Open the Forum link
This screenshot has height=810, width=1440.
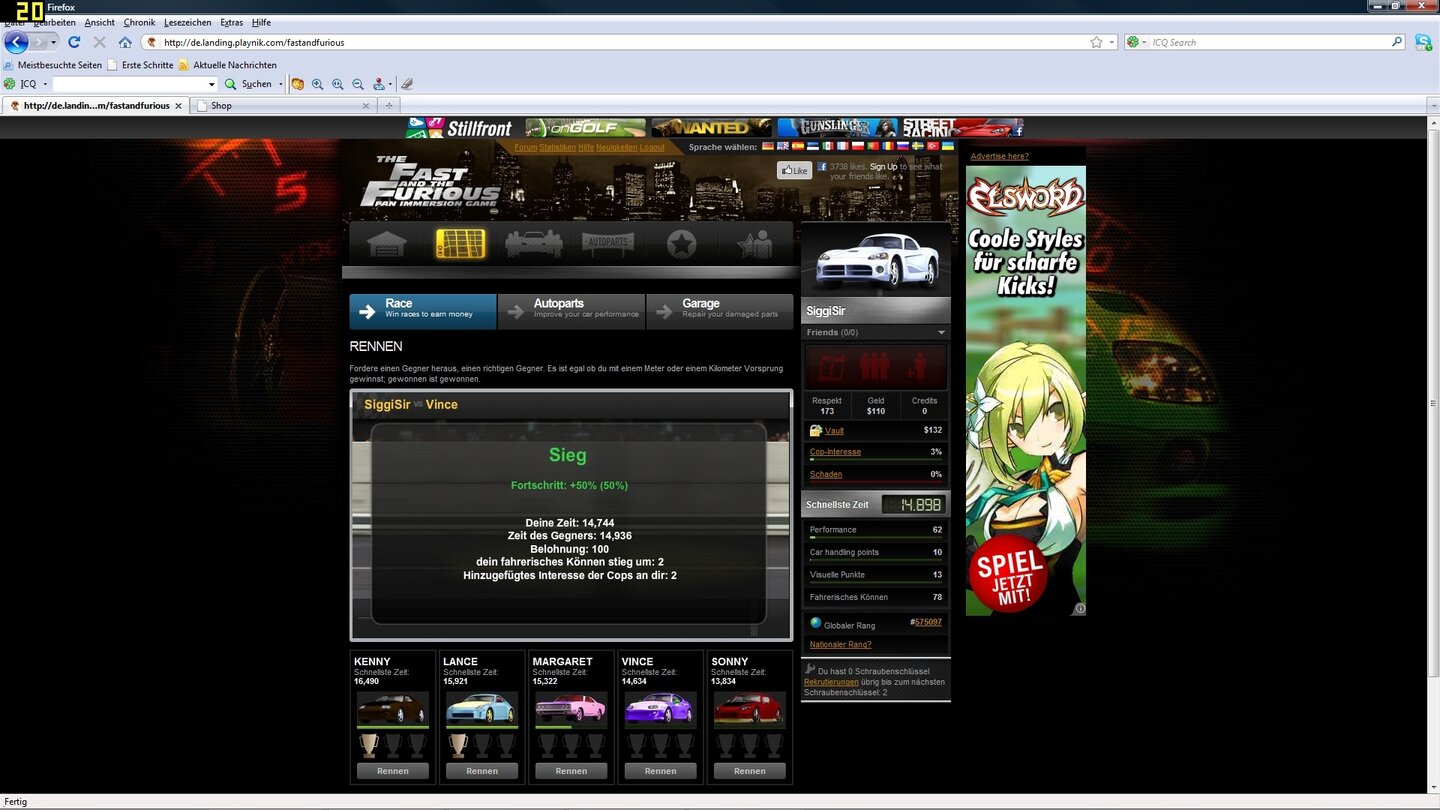point(525,147)
